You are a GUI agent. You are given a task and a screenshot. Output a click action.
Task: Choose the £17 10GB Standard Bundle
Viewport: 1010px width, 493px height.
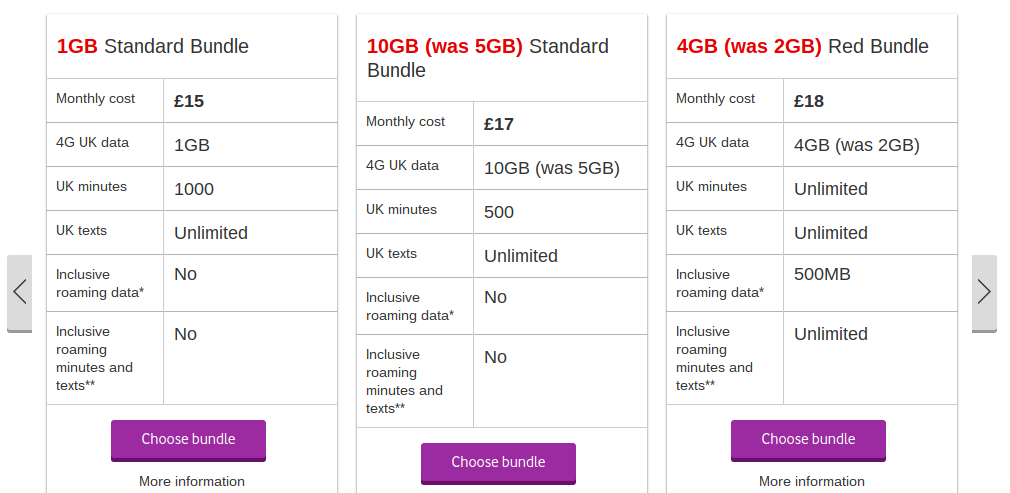tap(498, 463)
